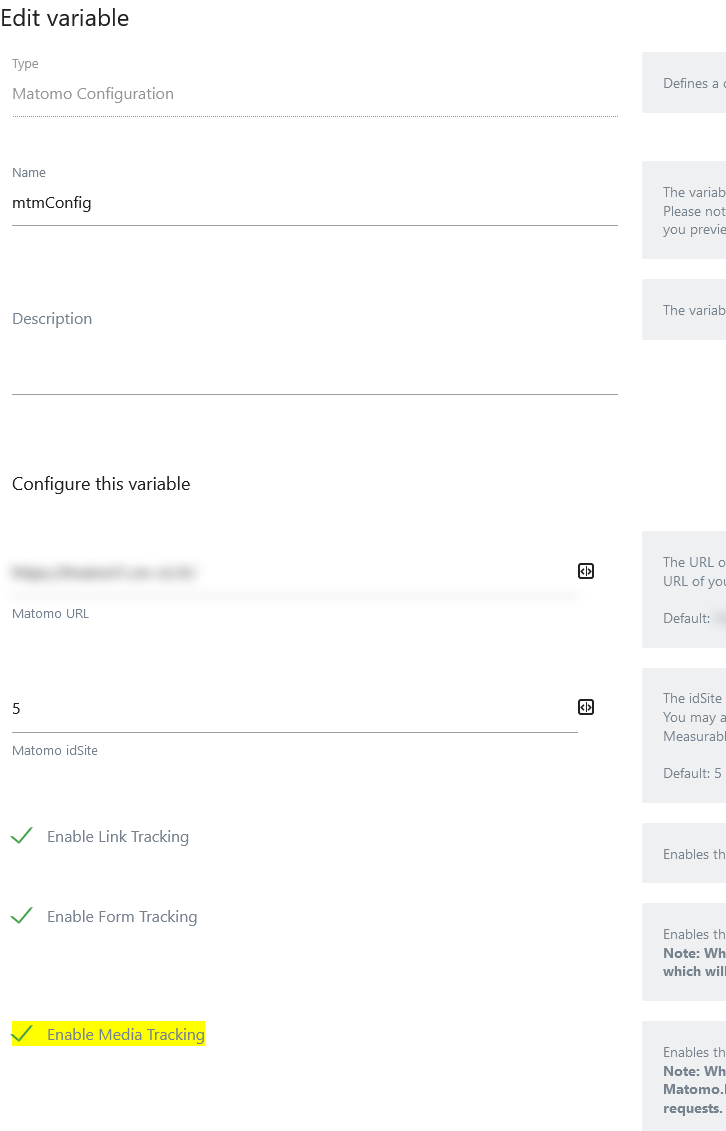The height and width of the screenshot is (1131, 726).
Task: Click the Type field Matomo Configuration
Action: [x=315, y=94]
